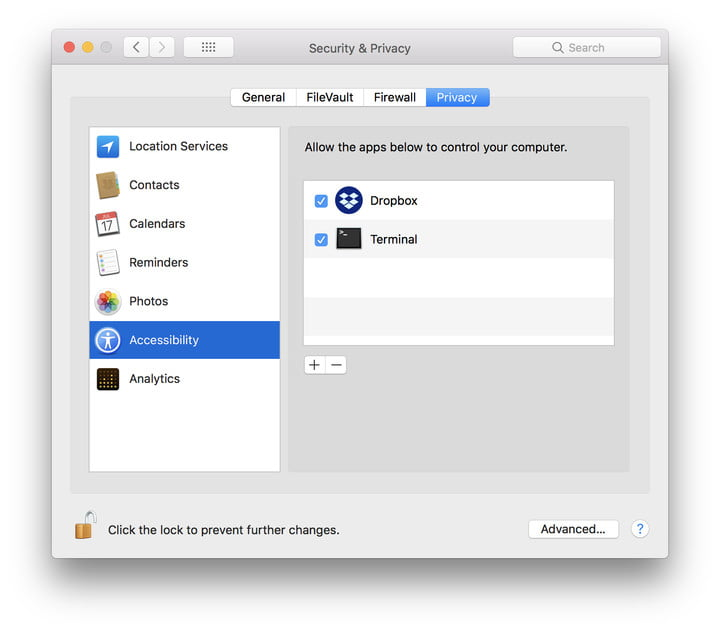Select the Terminal app icon in list
This screenshot has width=720, height=632.
point(349,239)
